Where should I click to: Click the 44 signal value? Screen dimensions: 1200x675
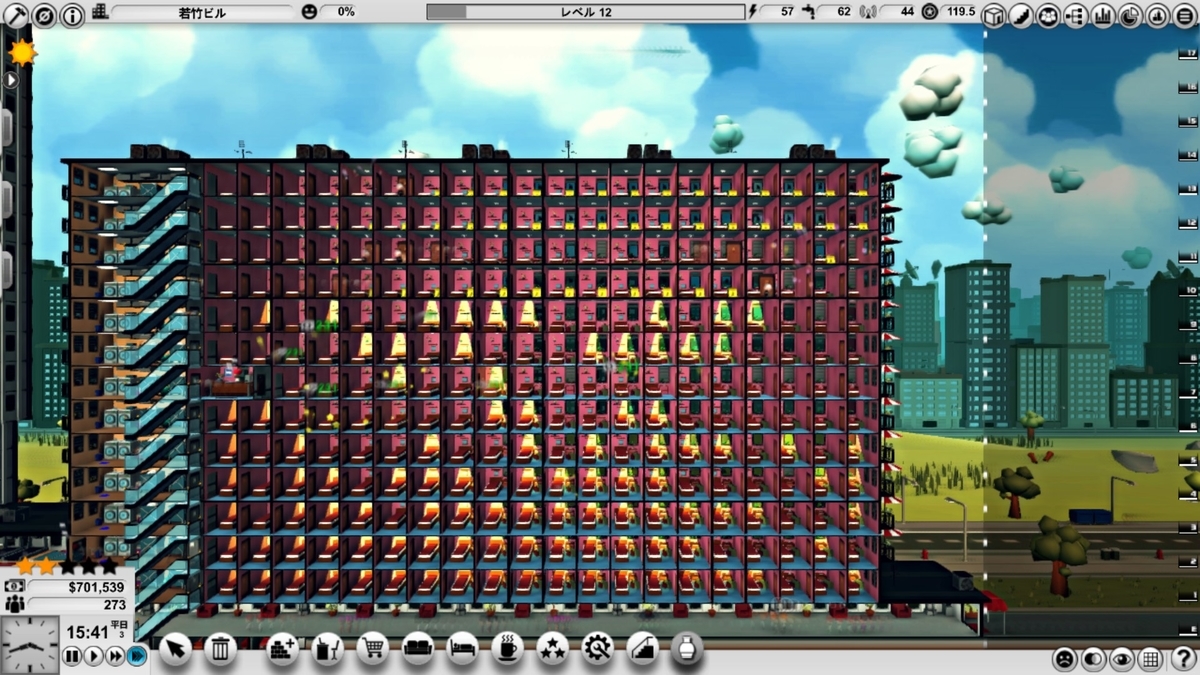[906, 12]
